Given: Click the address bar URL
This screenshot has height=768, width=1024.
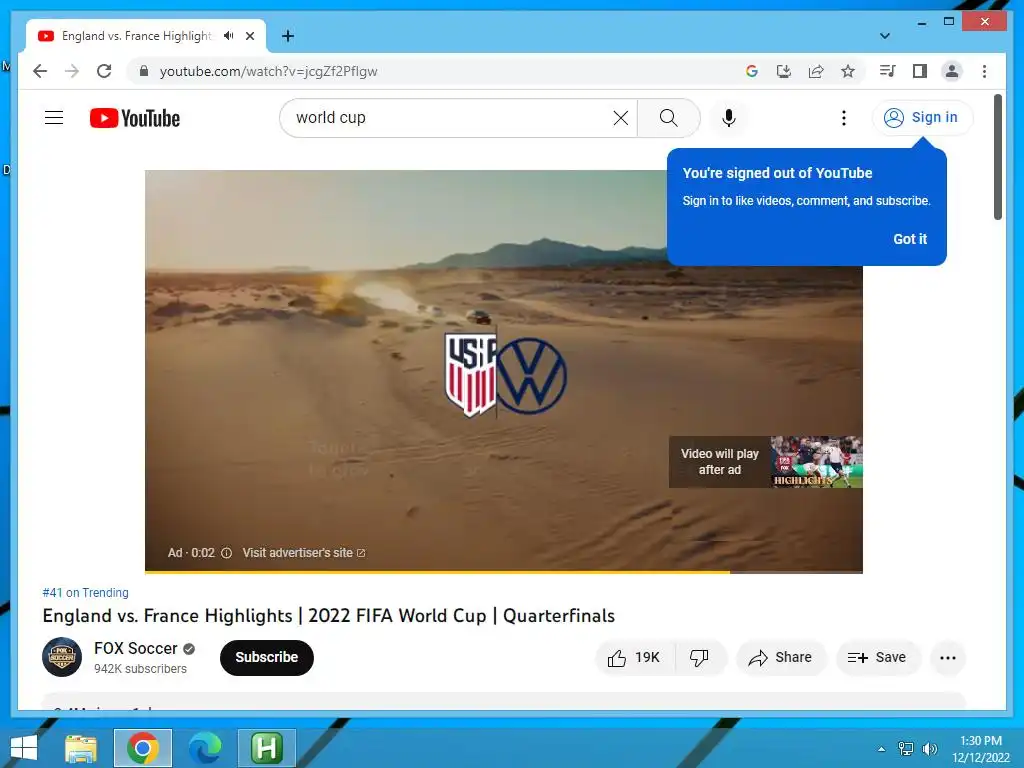Looking at the screenshot, I should (268, 71).
